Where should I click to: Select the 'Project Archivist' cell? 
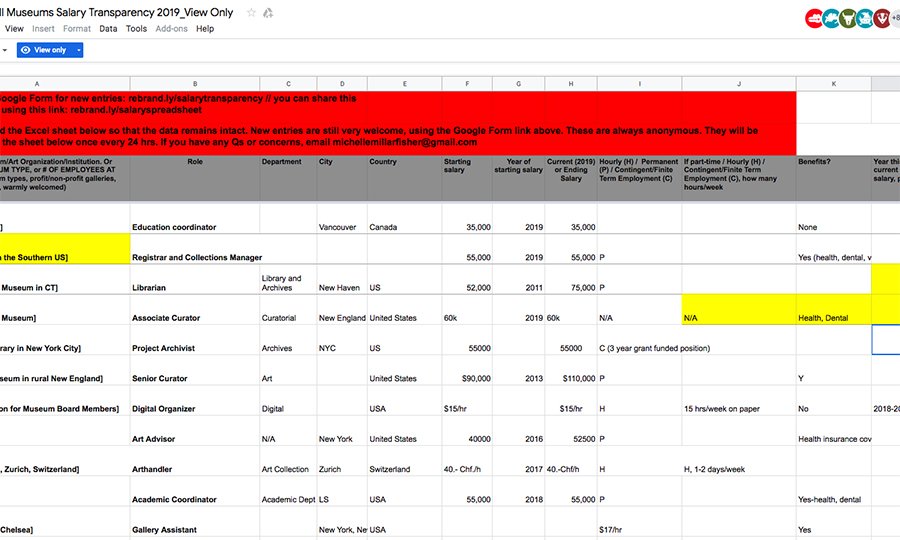point(195,340)
